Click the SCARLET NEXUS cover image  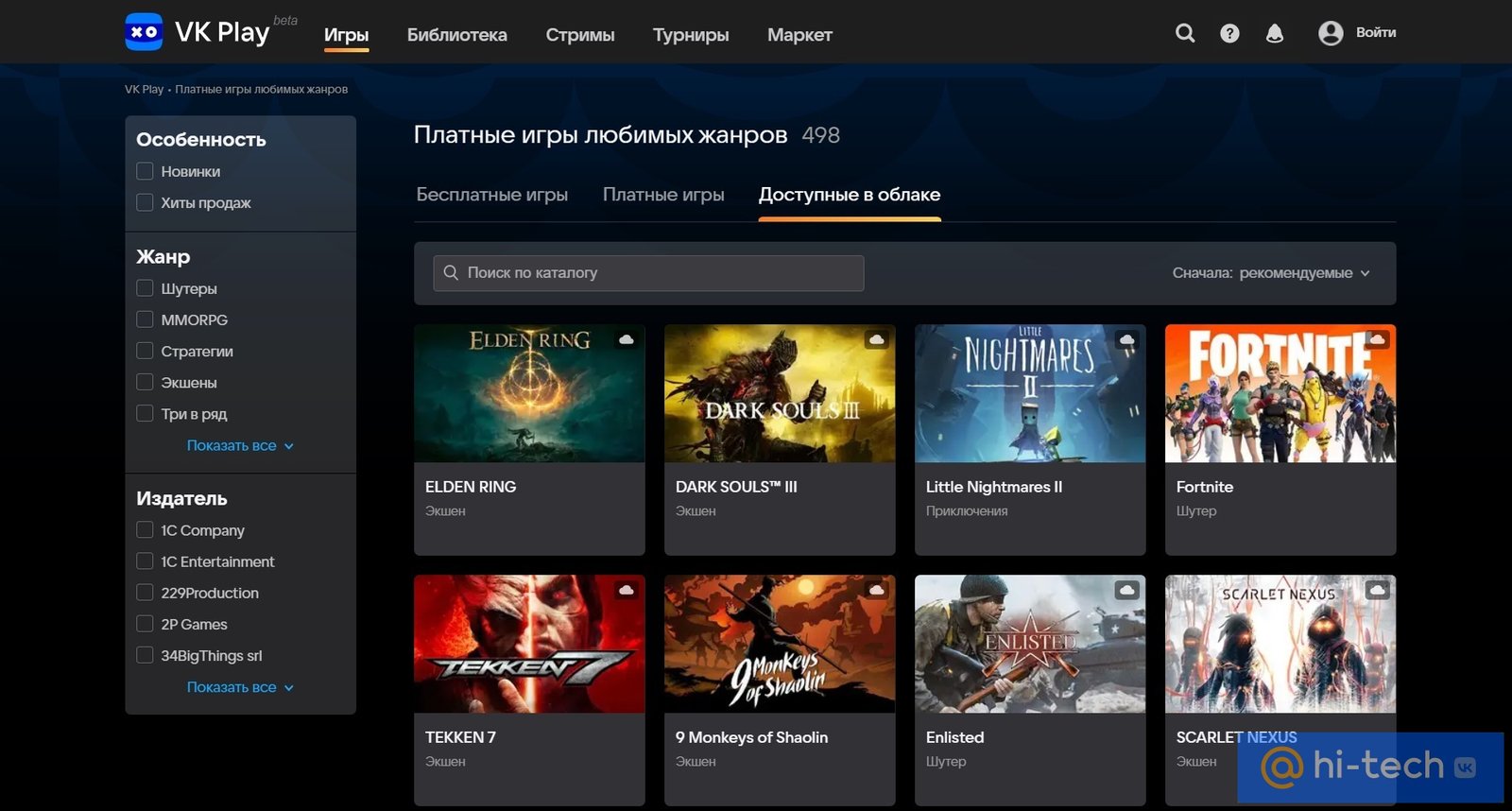(1280, 644)
